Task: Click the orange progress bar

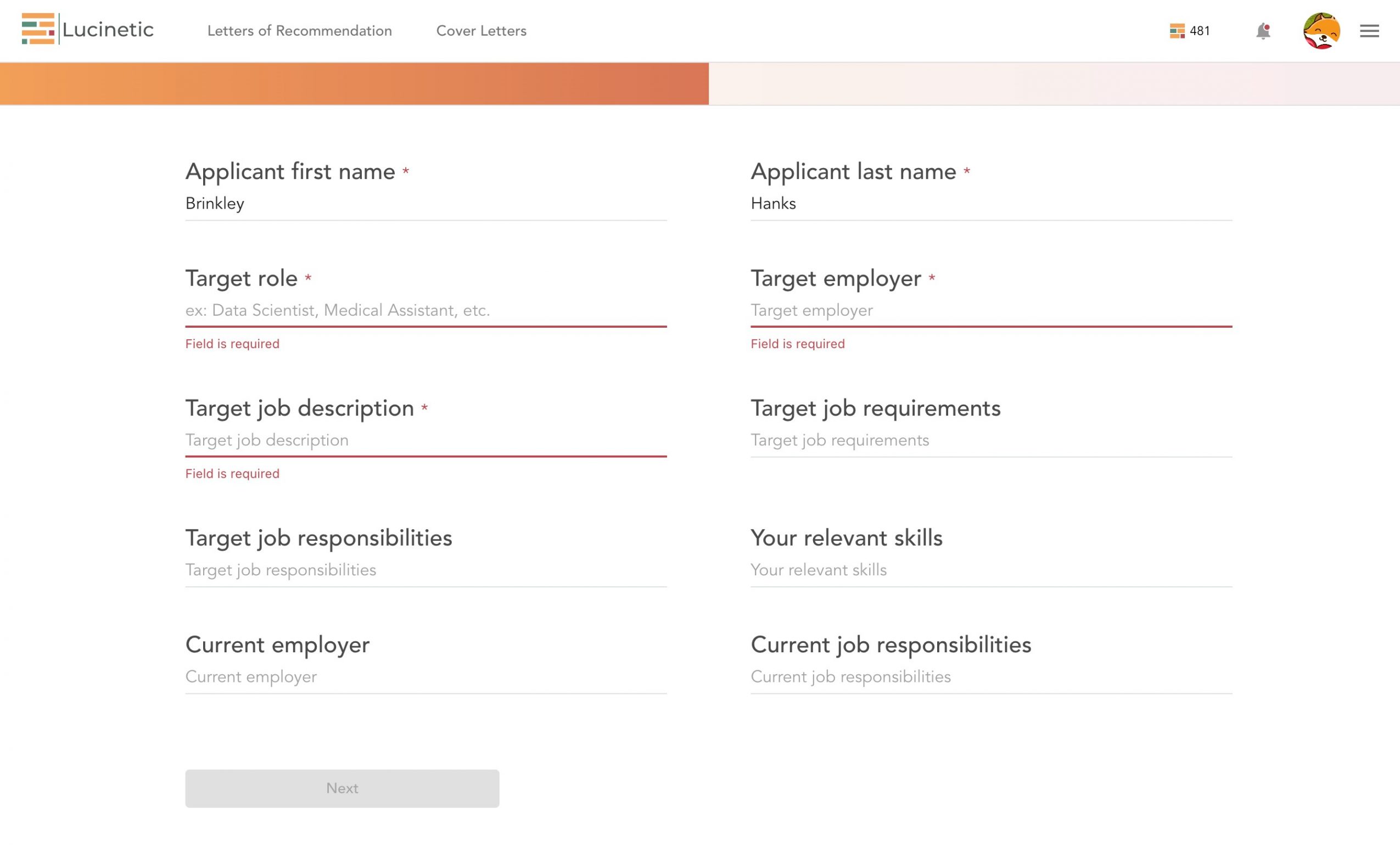Action: click(x=354, y=83)
